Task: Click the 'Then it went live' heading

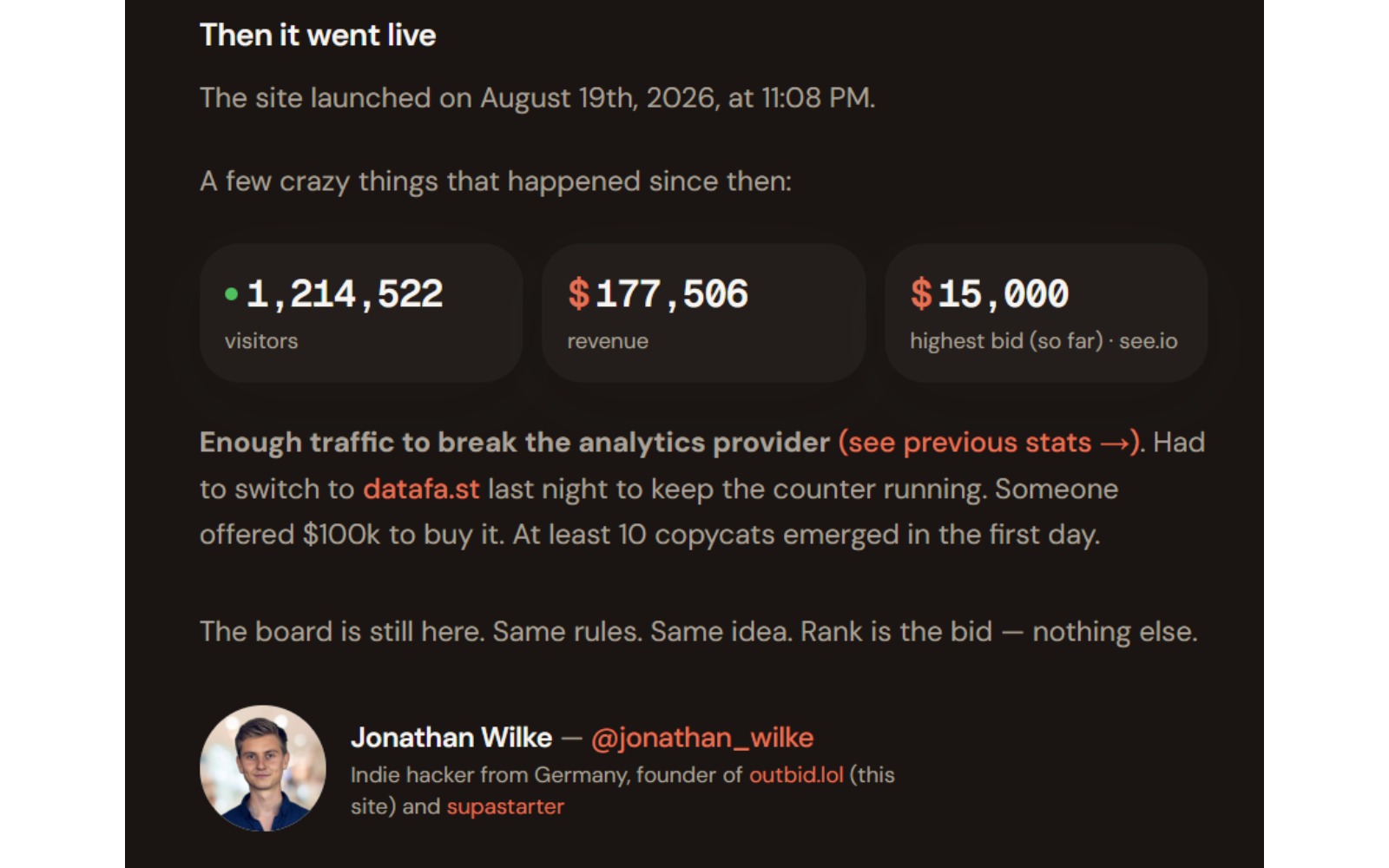Action: click(318, 36)
